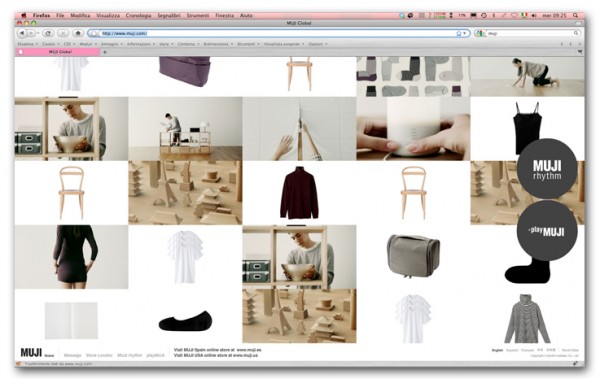Click the Italian flag input menu icon
This screenshot has width=600, height=379.
tap(524, 16)
